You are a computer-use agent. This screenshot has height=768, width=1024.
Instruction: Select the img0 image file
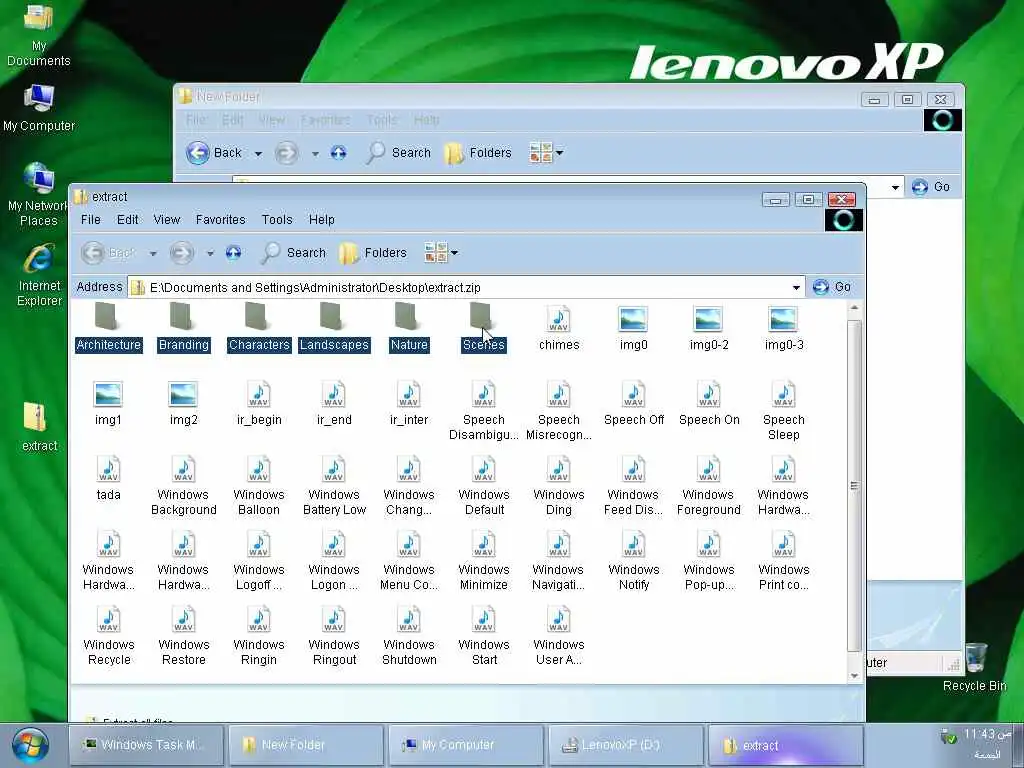(x=633, y=328)
